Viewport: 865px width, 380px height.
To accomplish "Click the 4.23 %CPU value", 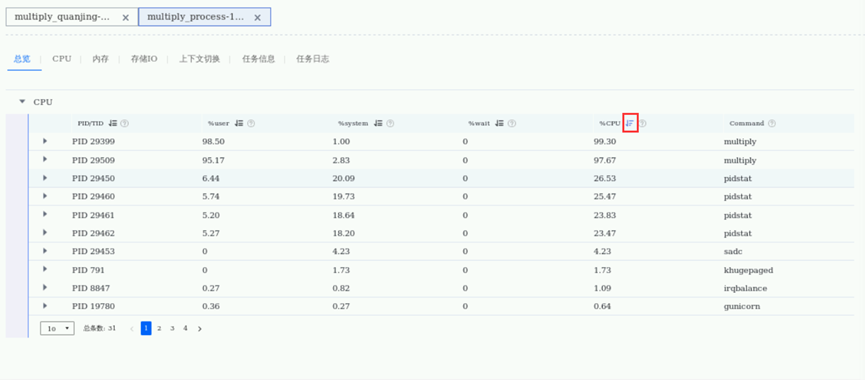I will (602, 251).
